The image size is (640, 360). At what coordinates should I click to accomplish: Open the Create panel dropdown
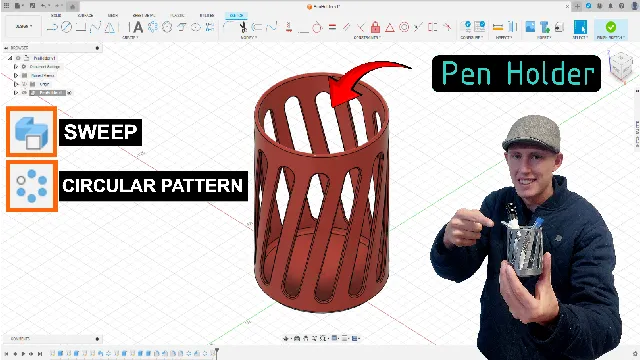tap(131, 38)
